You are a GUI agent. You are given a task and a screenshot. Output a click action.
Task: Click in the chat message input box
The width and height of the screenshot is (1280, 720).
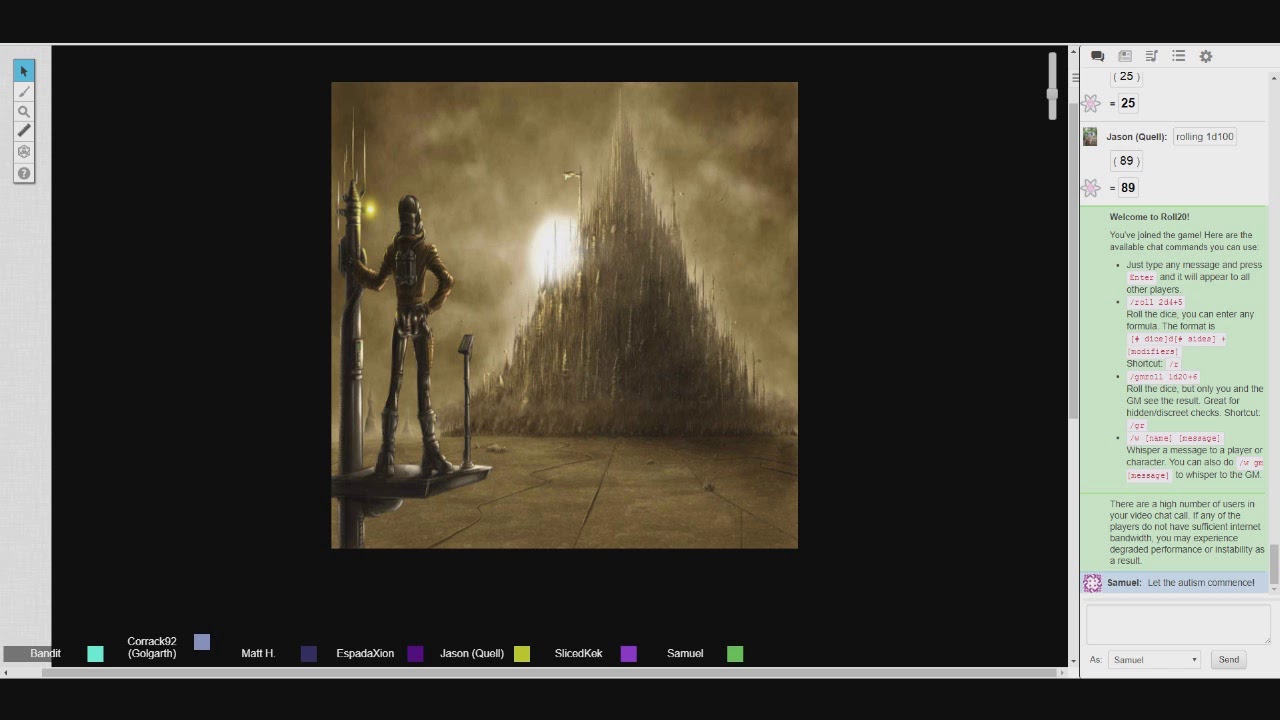click(x=1178, y=625)
